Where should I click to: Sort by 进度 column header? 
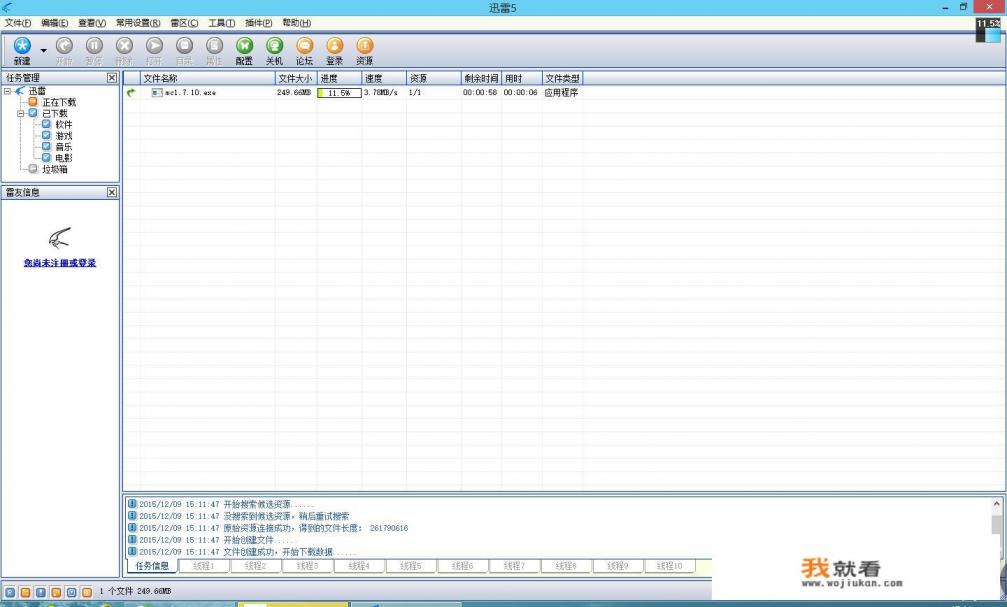click(x=339, y=78)
